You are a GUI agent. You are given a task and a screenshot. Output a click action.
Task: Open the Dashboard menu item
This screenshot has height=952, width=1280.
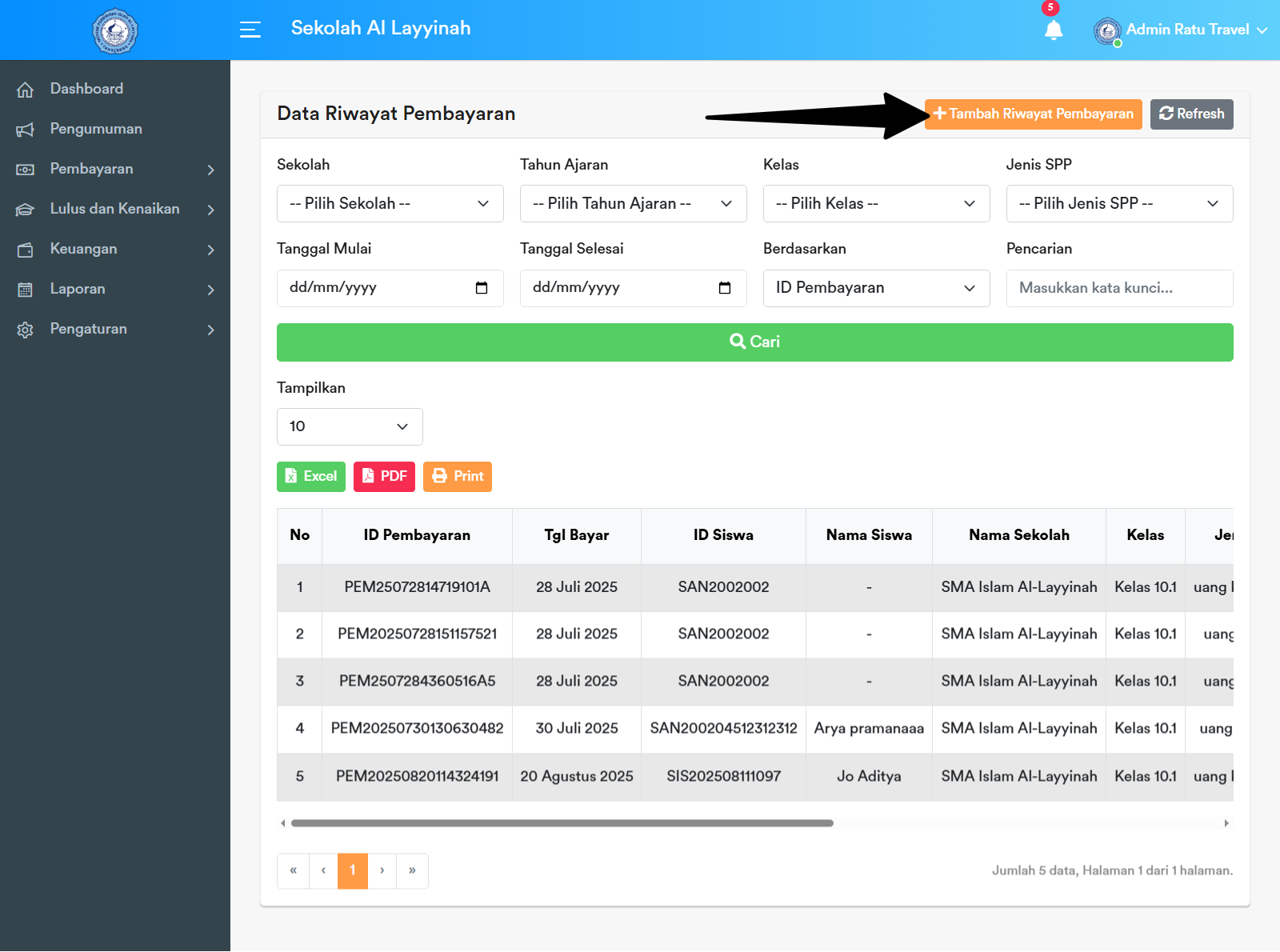86,89
